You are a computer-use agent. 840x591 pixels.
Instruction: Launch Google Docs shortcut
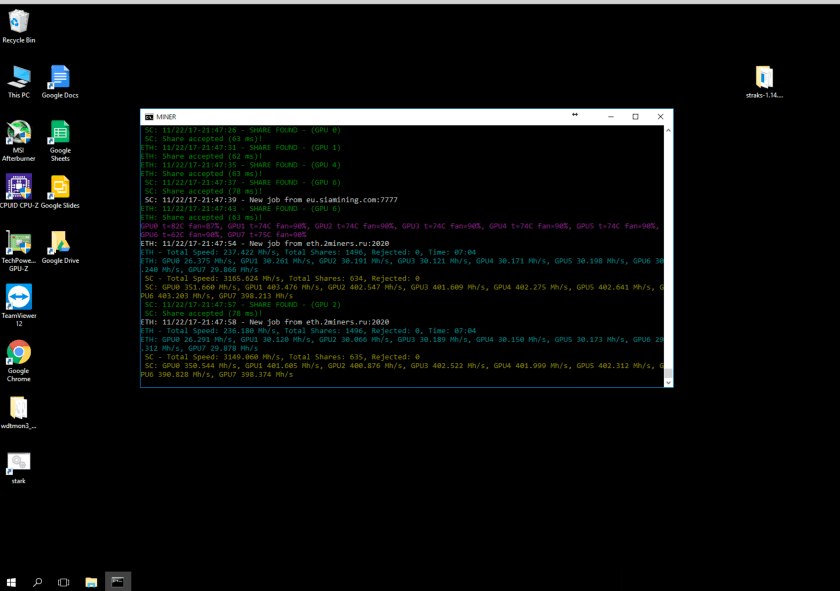coord(60,77)
